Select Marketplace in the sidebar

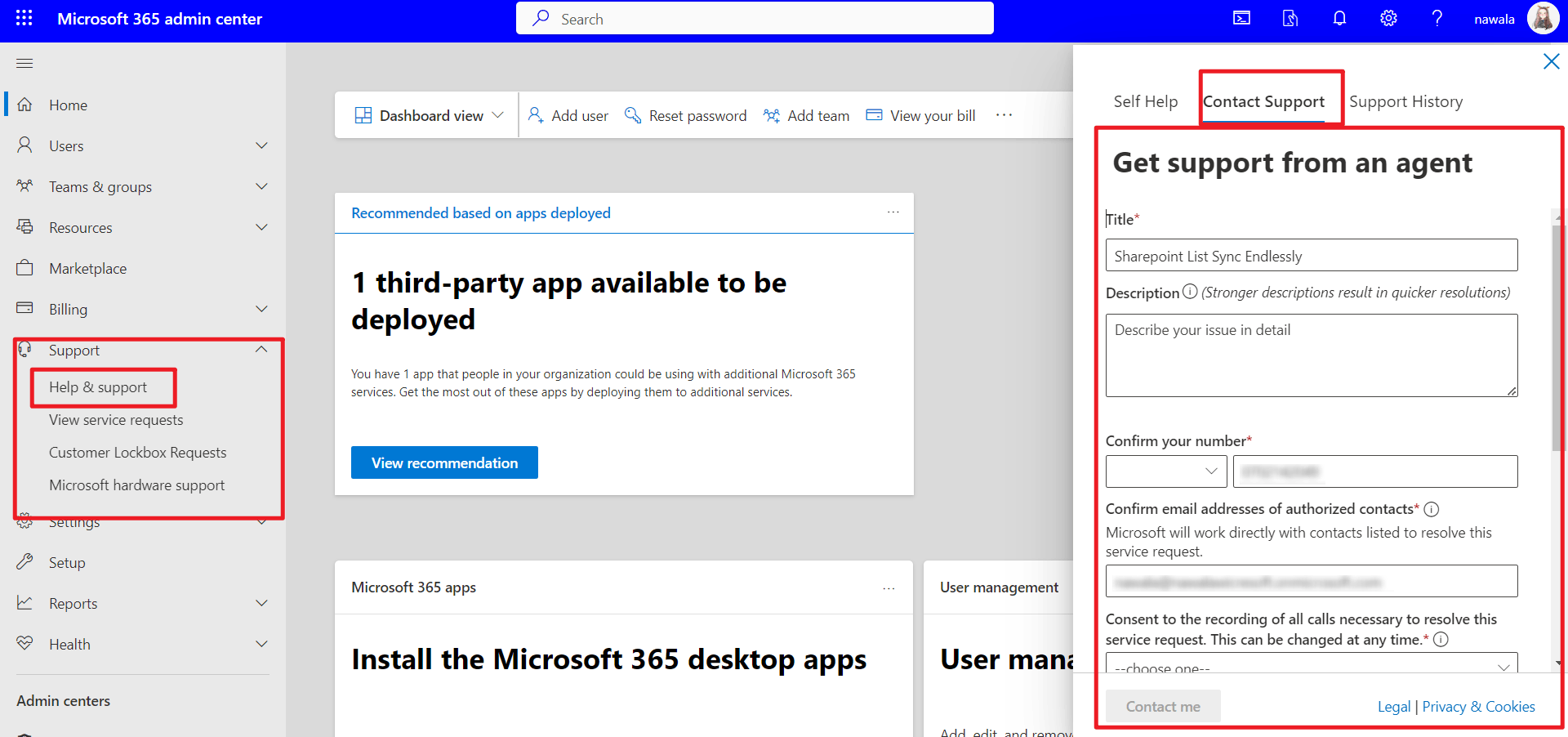87,268
